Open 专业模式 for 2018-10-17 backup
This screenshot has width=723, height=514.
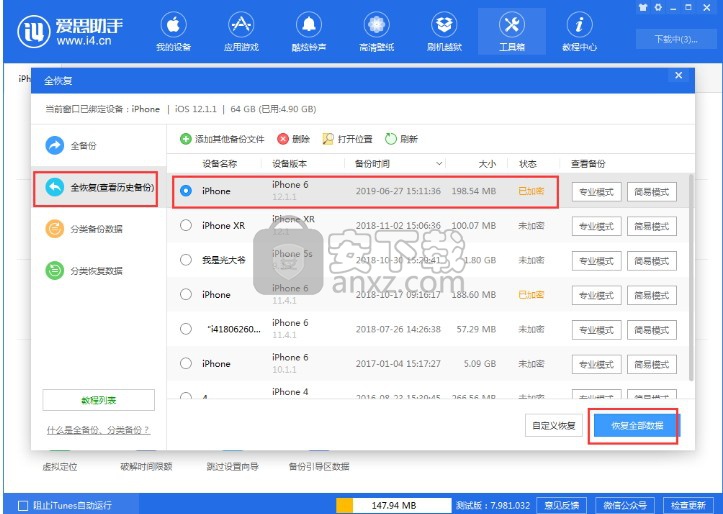[x=596, y=295]
